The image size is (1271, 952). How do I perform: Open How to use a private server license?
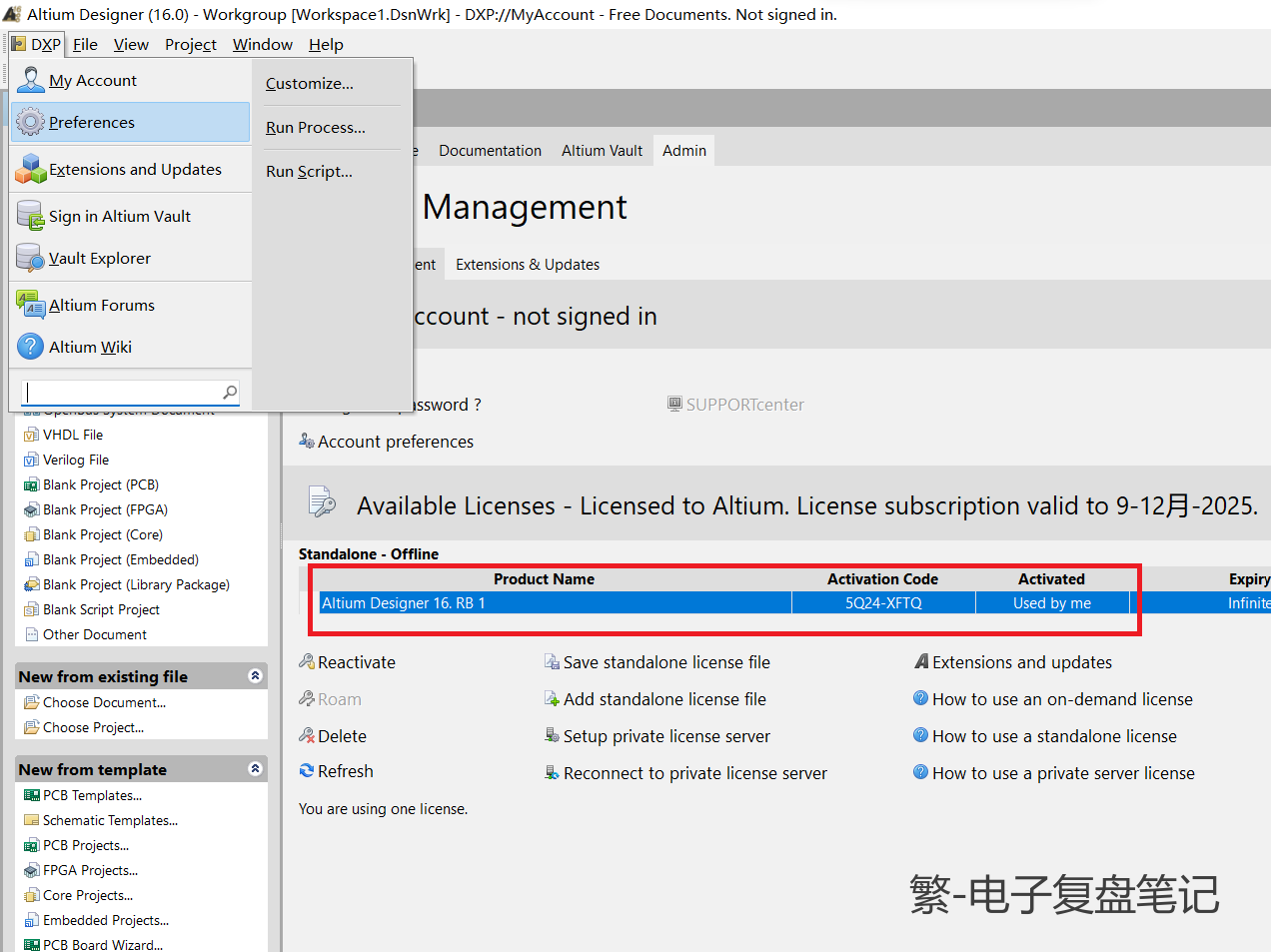point(1063,773)
